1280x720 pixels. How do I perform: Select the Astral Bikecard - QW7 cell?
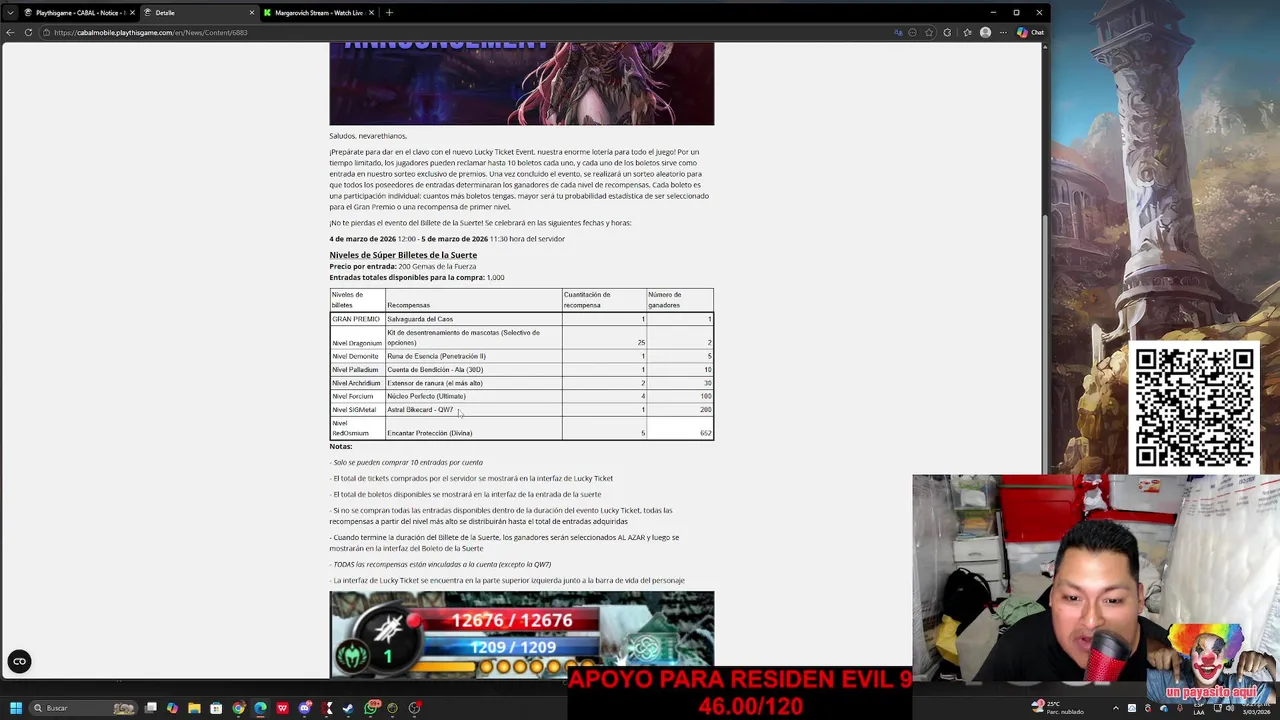473,409
